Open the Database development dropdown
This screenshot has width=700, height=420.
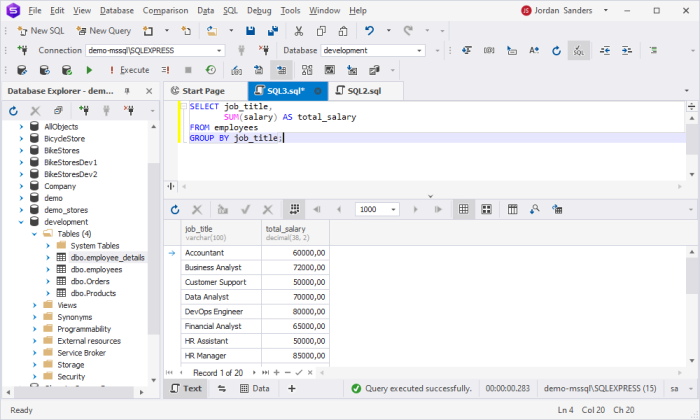pos(420,50)
